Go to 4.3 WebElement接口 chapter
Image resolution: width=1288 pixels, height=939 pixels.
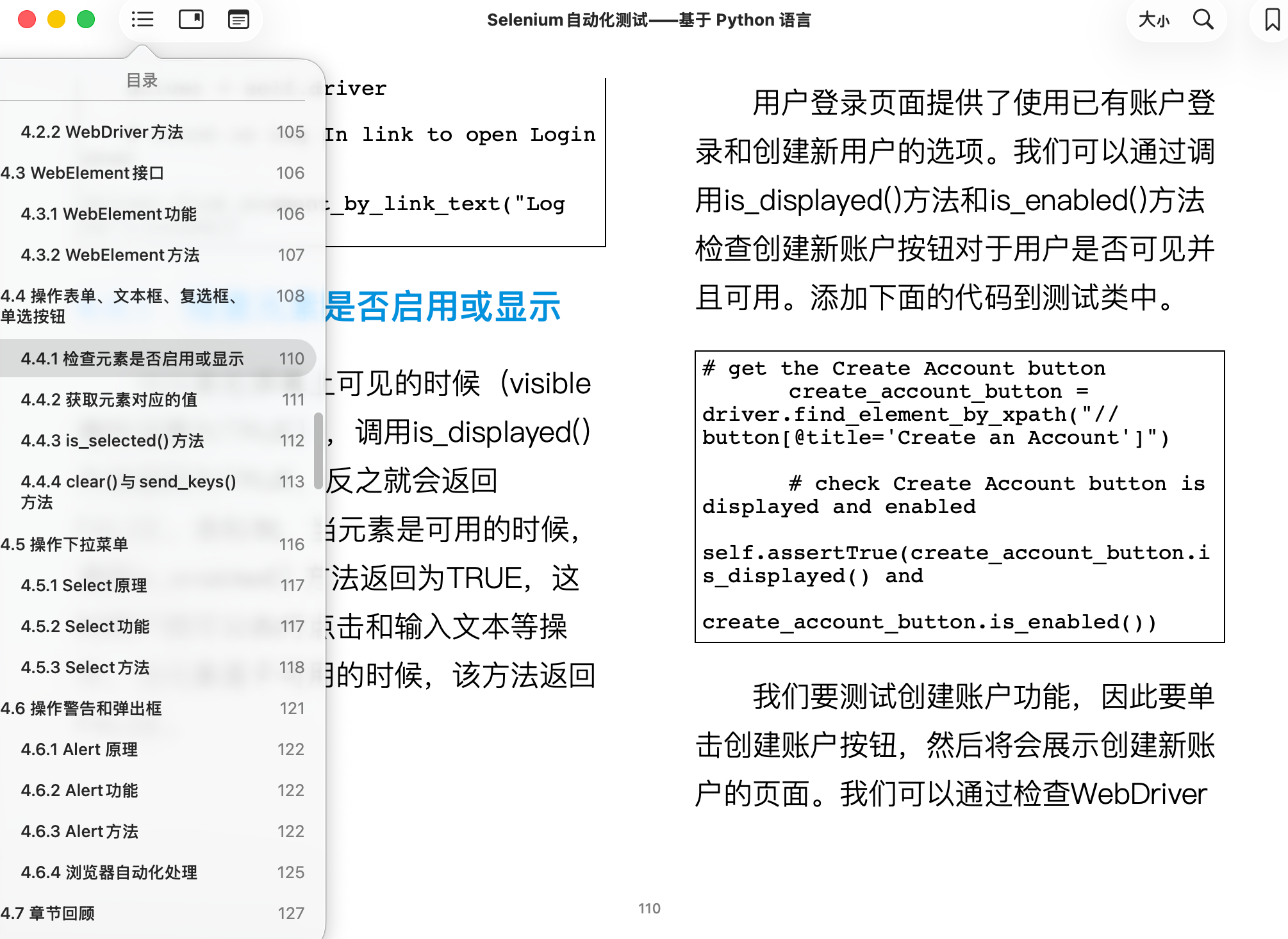pos(82,173)
